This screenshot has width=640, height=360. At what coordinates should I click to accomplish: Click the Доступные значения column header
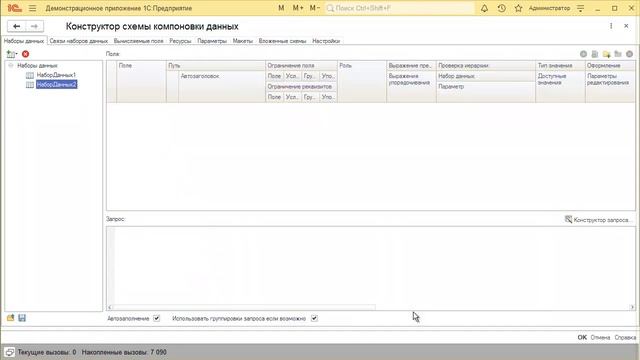tap(560, 87)
